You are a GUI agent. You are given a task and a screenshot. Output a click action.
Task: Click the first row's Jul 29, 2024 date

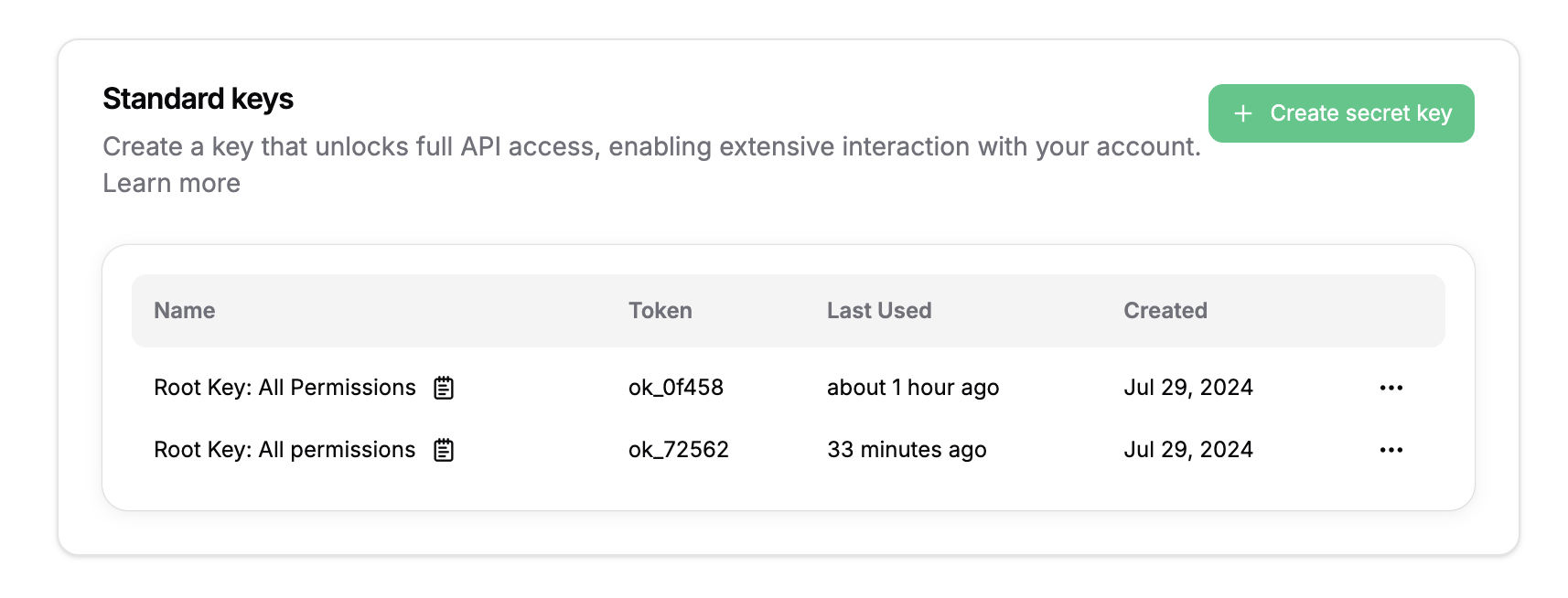[x=1187, y=388]
